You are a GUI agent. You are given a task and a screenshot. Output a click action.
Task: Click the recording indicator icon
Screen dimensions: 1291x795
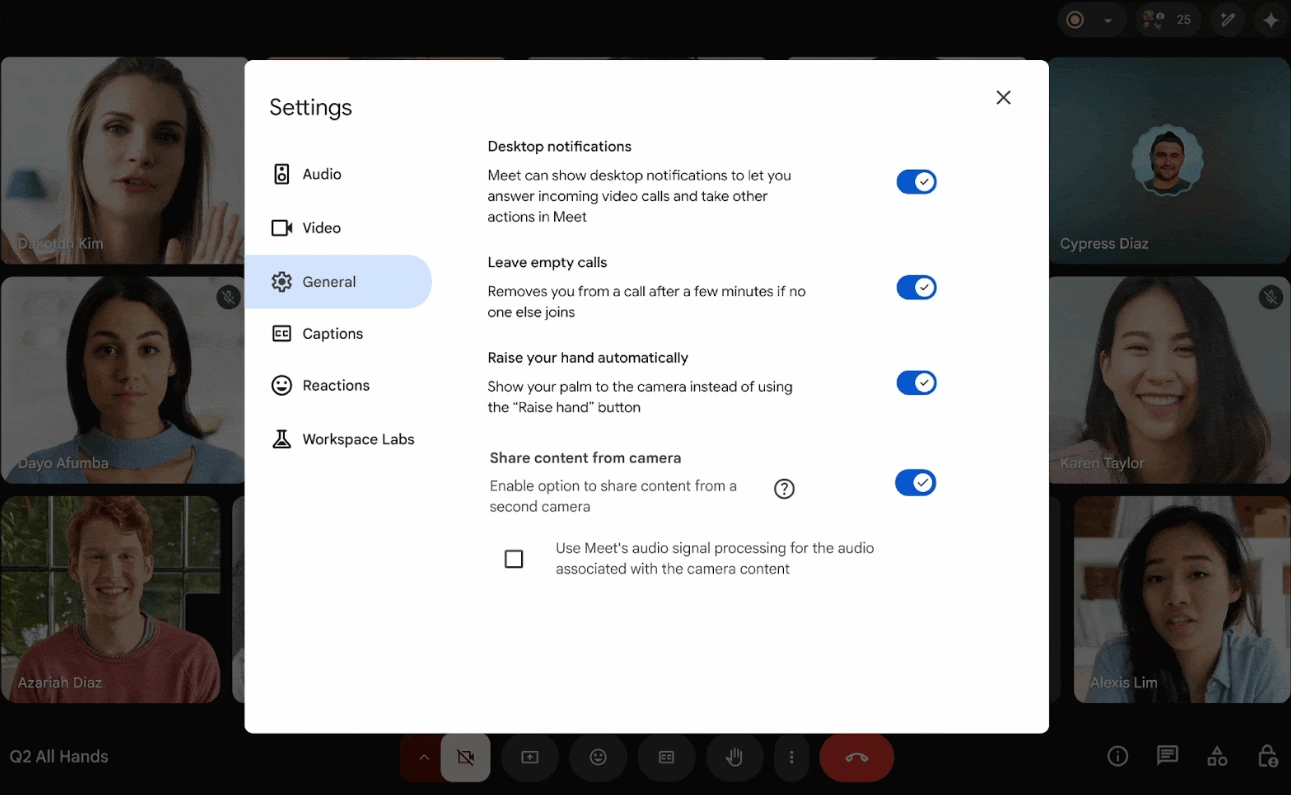point(1076,20)
